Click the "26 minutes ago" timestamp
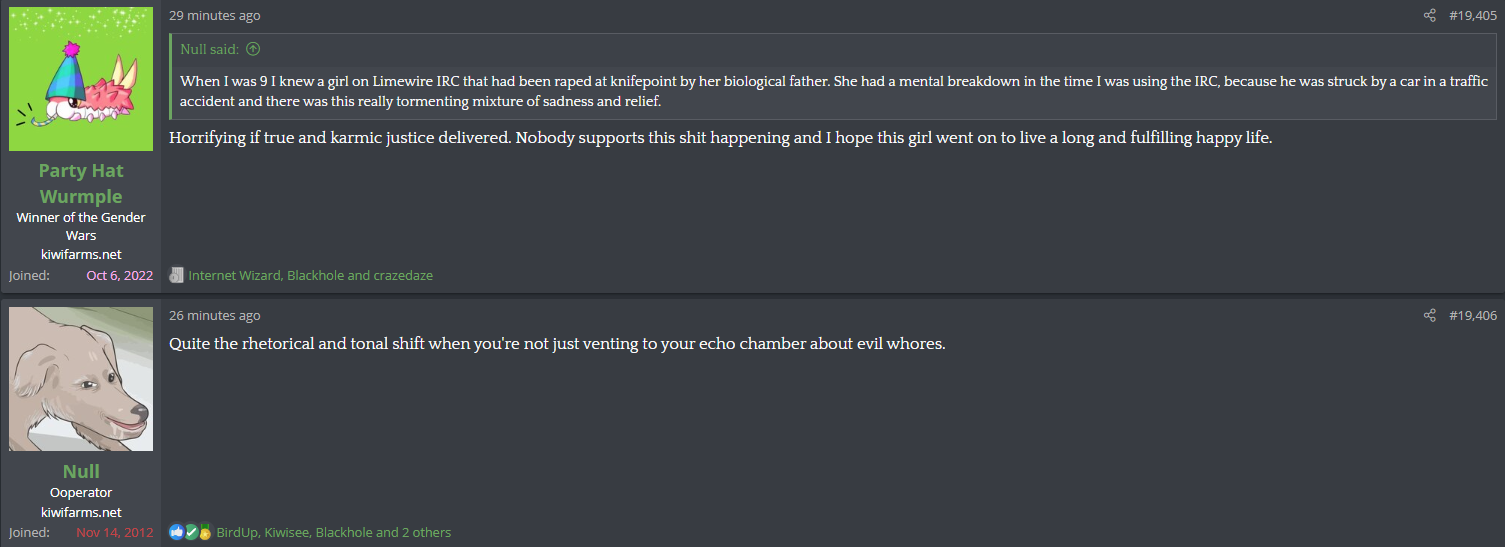This screenshot has height=547, width=1505. coord(215,316)
